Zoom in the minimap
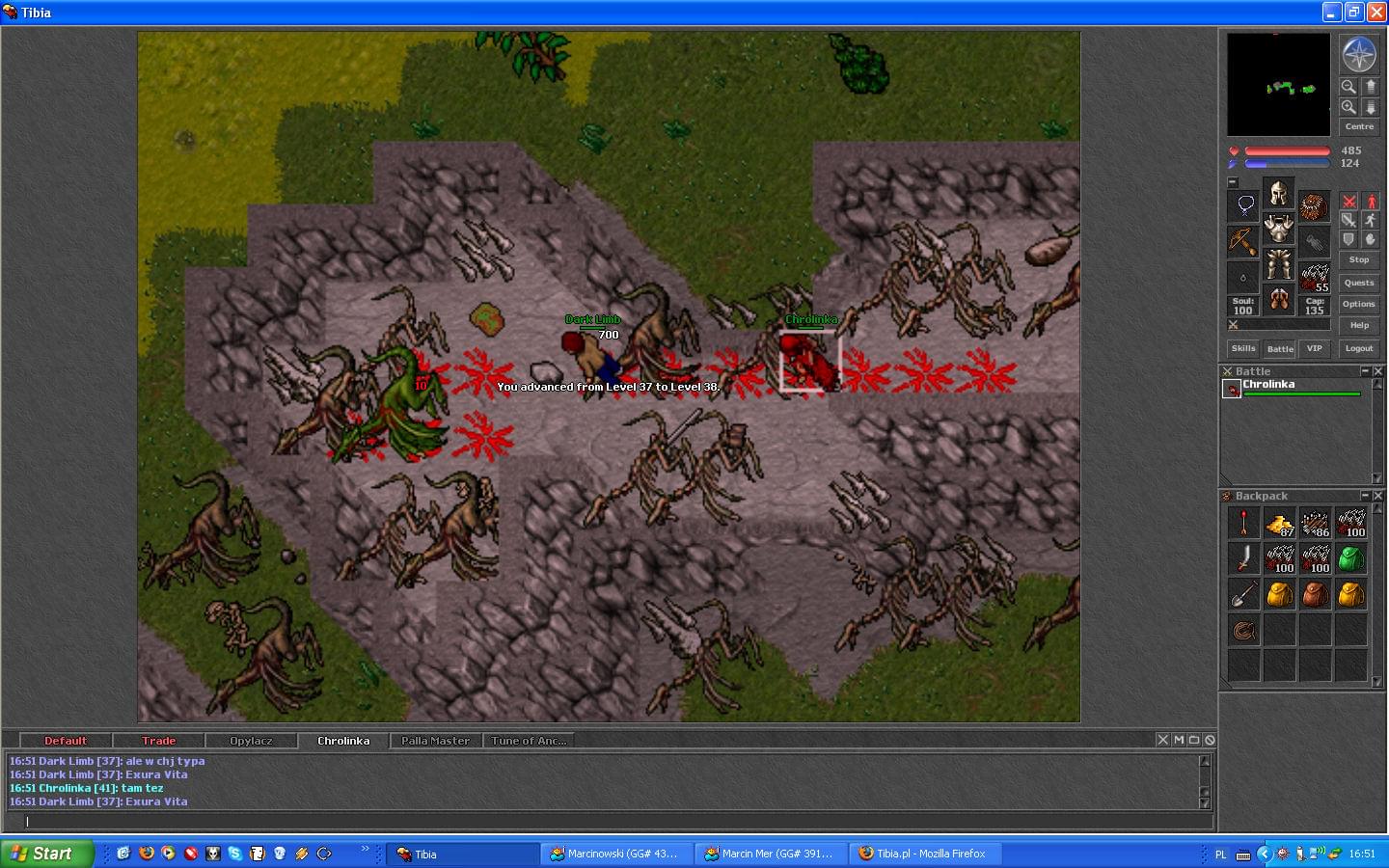The height and width of the screenshot is (868, 1389). click(1348, 107)
